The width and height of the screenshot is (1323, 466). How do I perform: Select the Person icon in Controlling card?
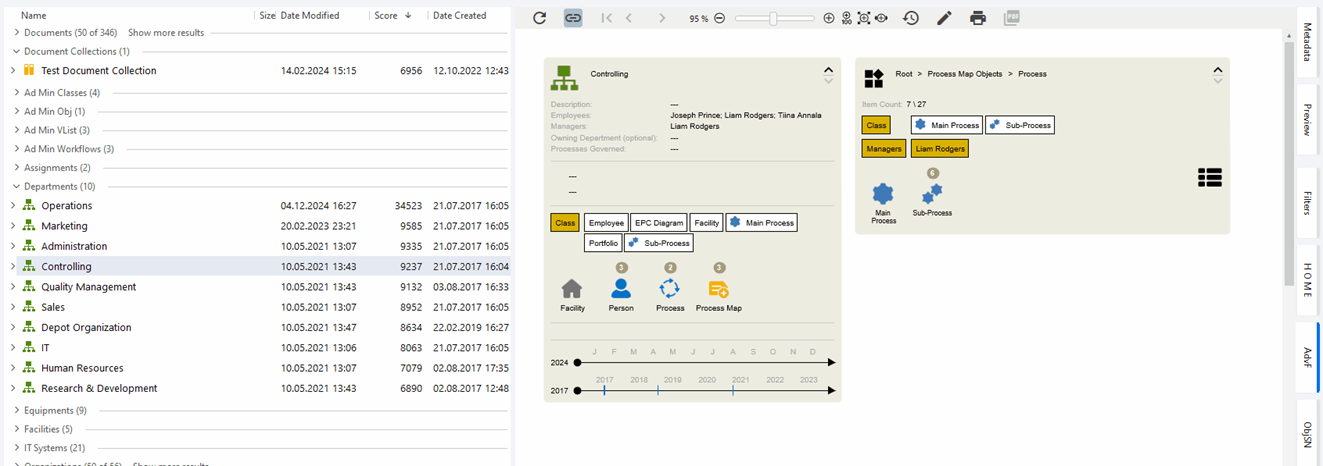click(621, 289)
